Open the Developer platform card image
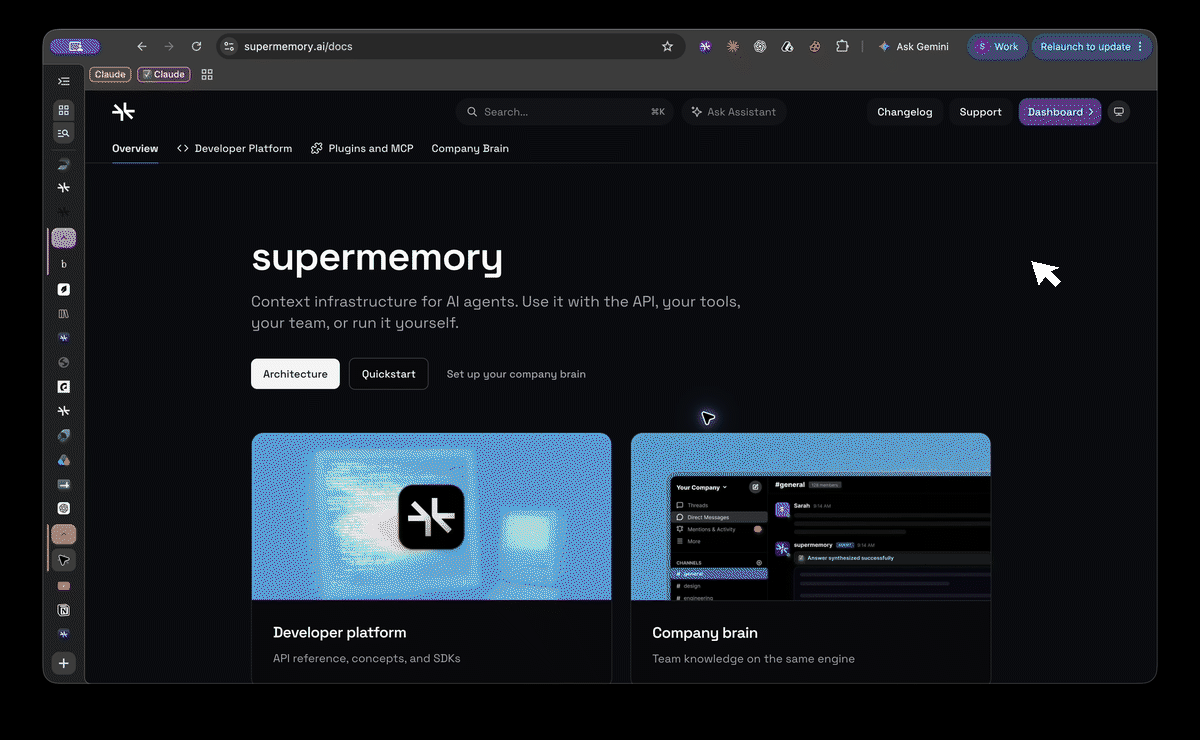The height and width of the screenshot is (740, 1200). click(431, 516)
